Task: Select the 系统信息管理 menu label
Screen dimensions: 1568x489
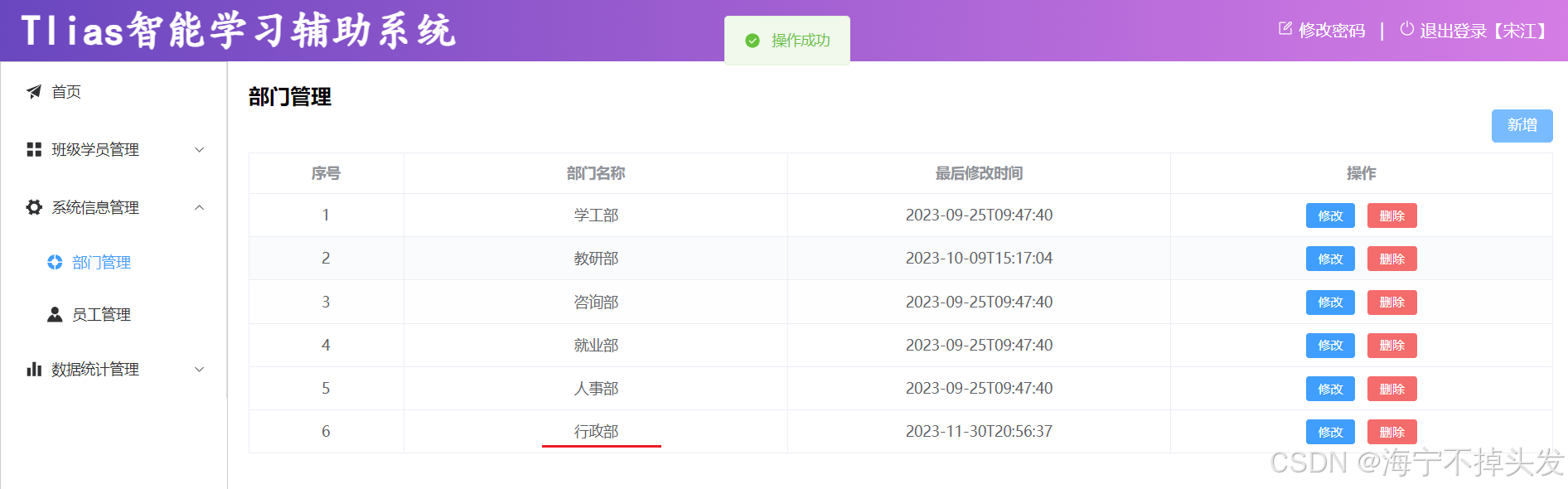Action: pyautogui.click(x=95, y=207)
